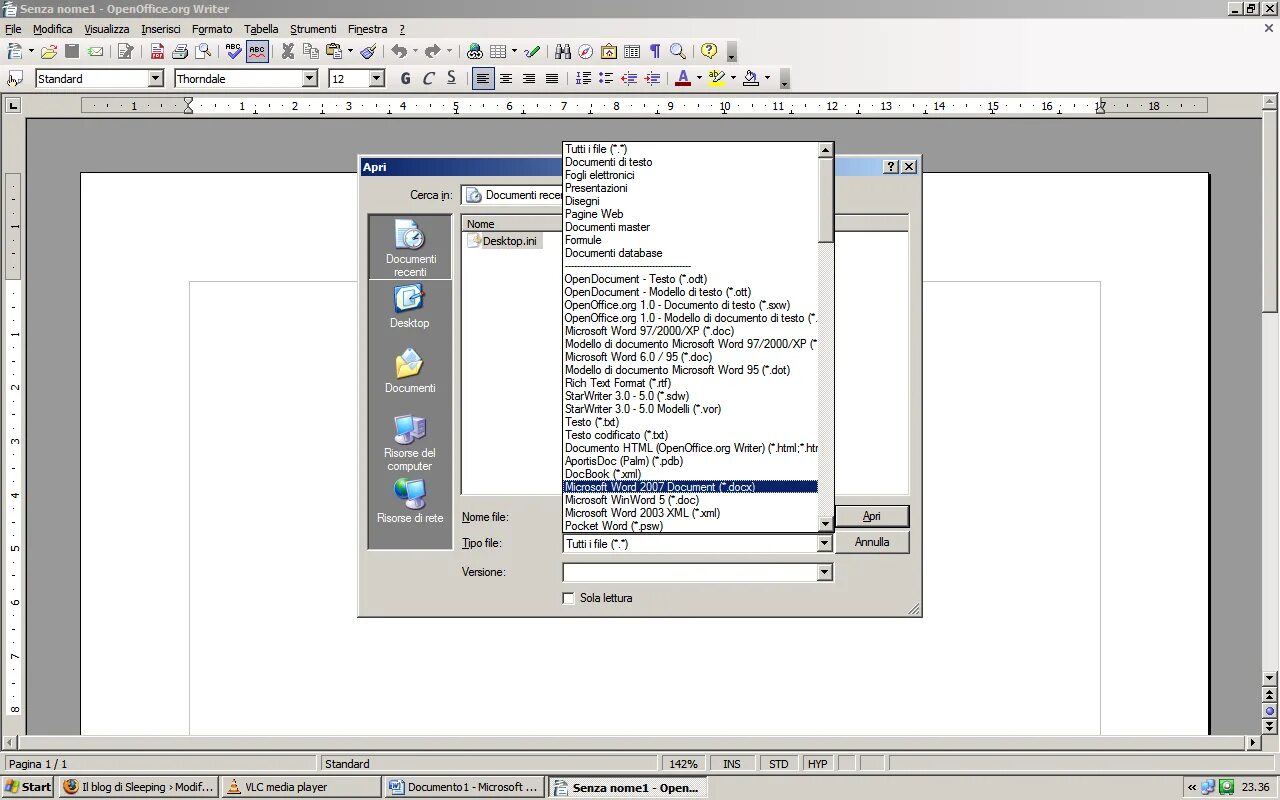Toggle Bold G formatting
The image size is (1280, 800).
[405, 78]
